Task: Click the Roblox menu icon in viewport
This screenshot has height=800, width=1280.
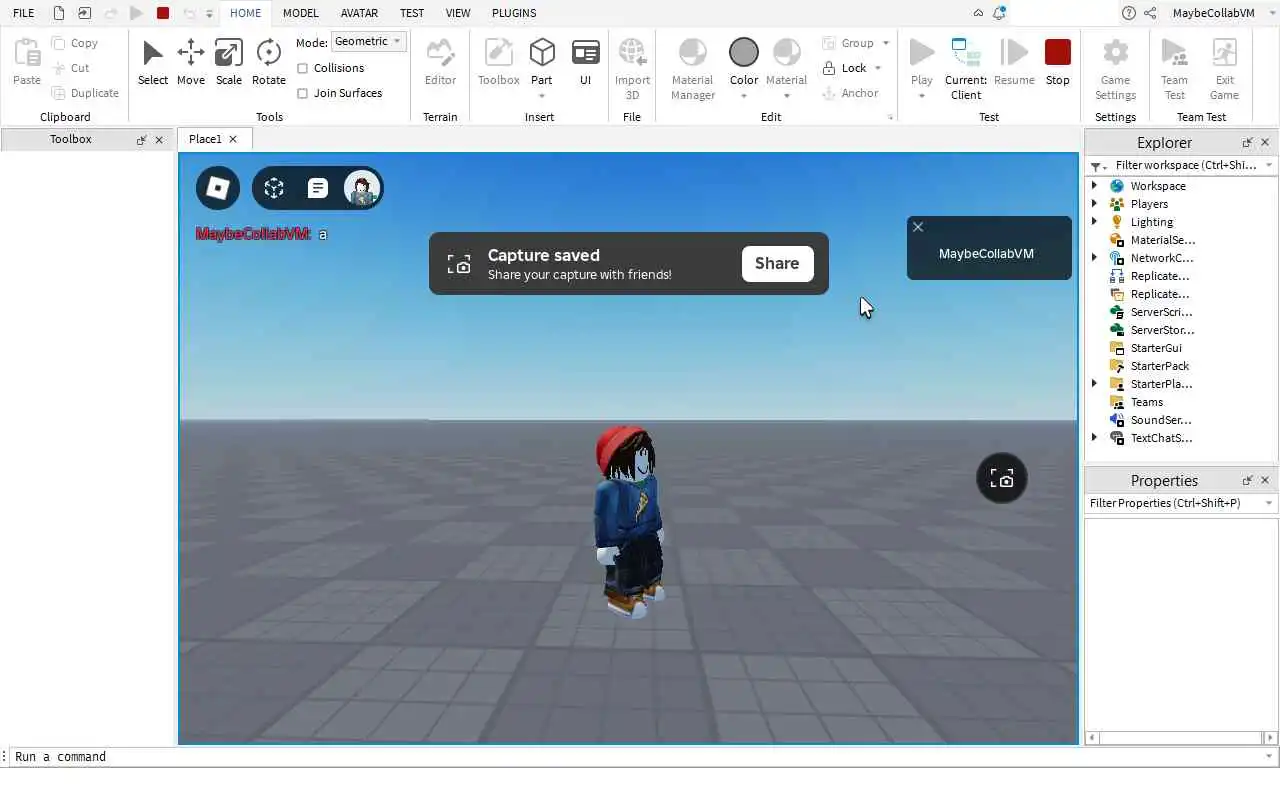Action: click(x=218, y=188)
